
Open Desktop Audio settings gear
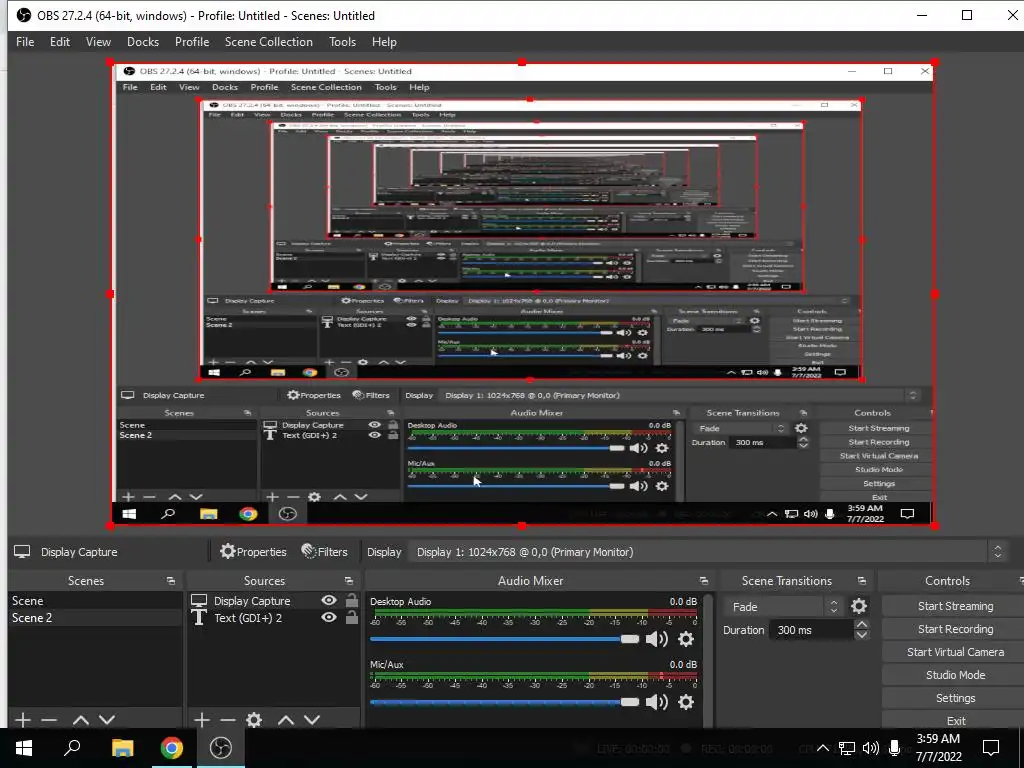[x=686, y=639]
